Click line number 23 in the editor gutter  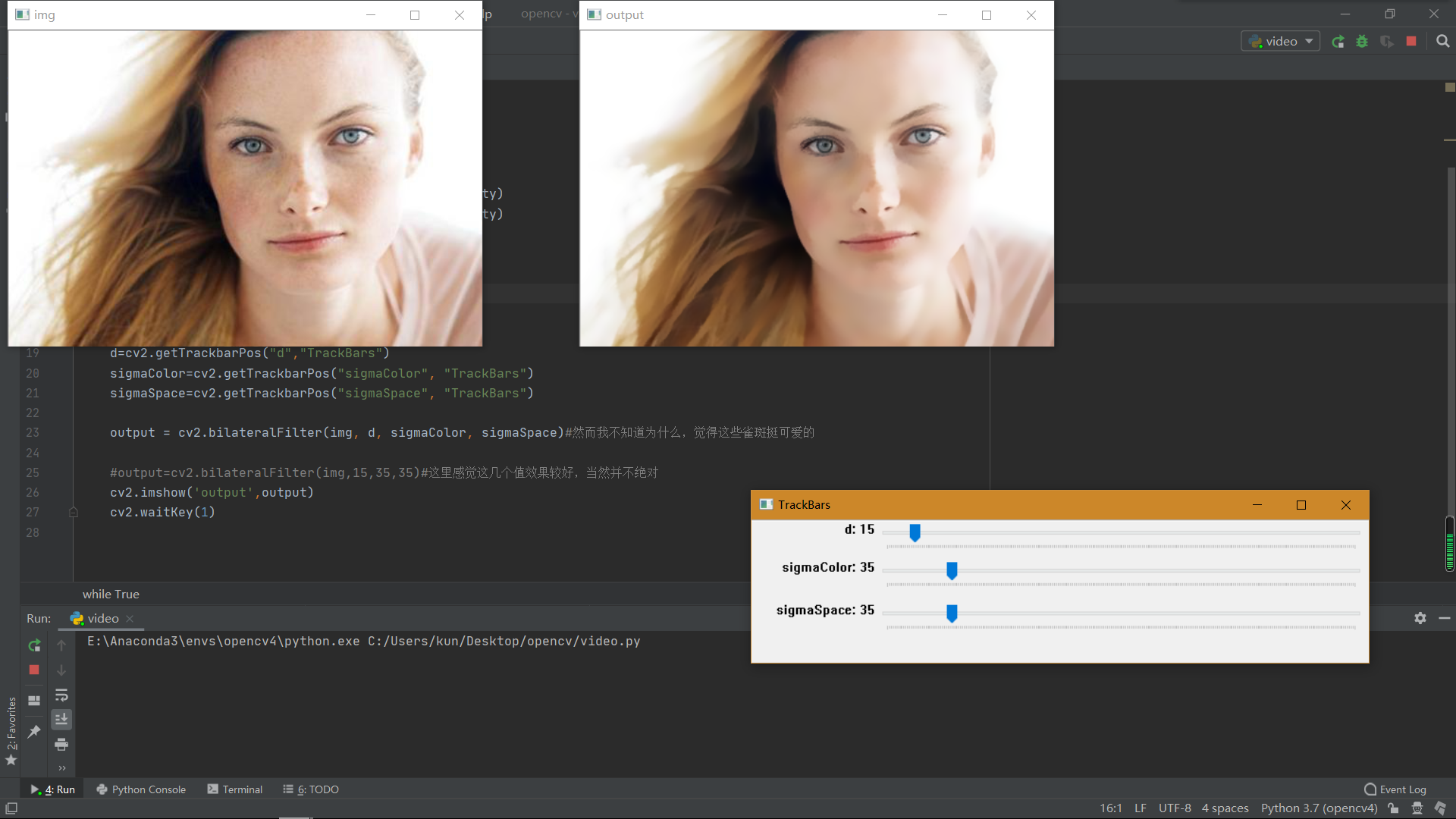point(32,432)
